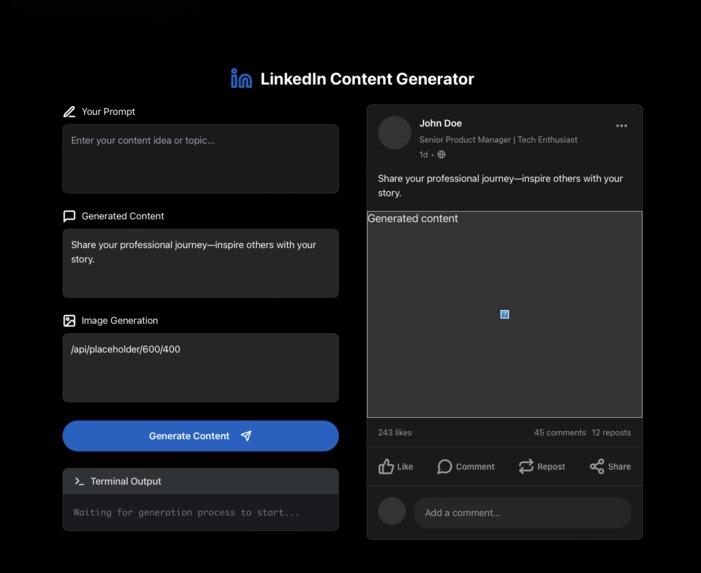The image size is (701, 573).
Task: Click the Share button on the post
Action: pos(610,467)
